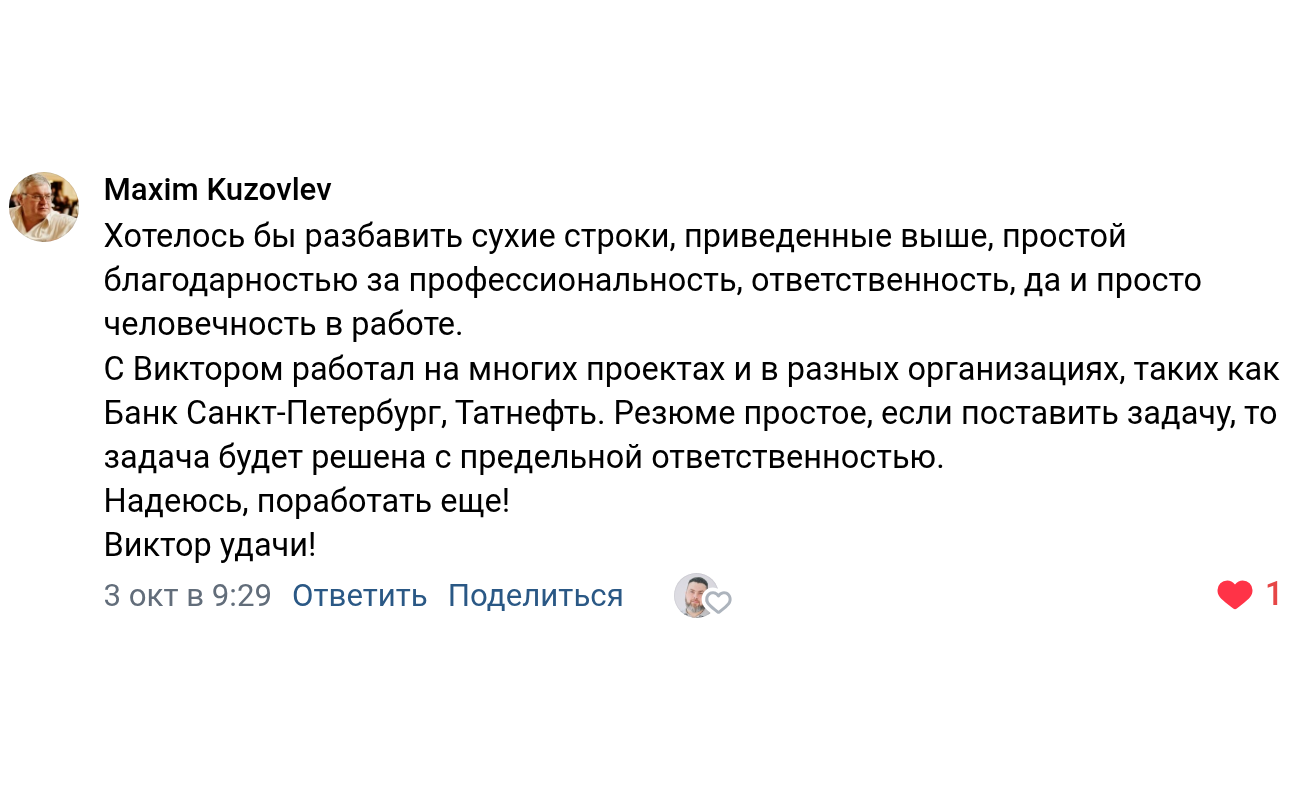The height and width of the screenshot is (800, 1304).
Task: Open the Maxim Kuzovlev author name link
Action: pyautogui.click(x=218, y=190)
